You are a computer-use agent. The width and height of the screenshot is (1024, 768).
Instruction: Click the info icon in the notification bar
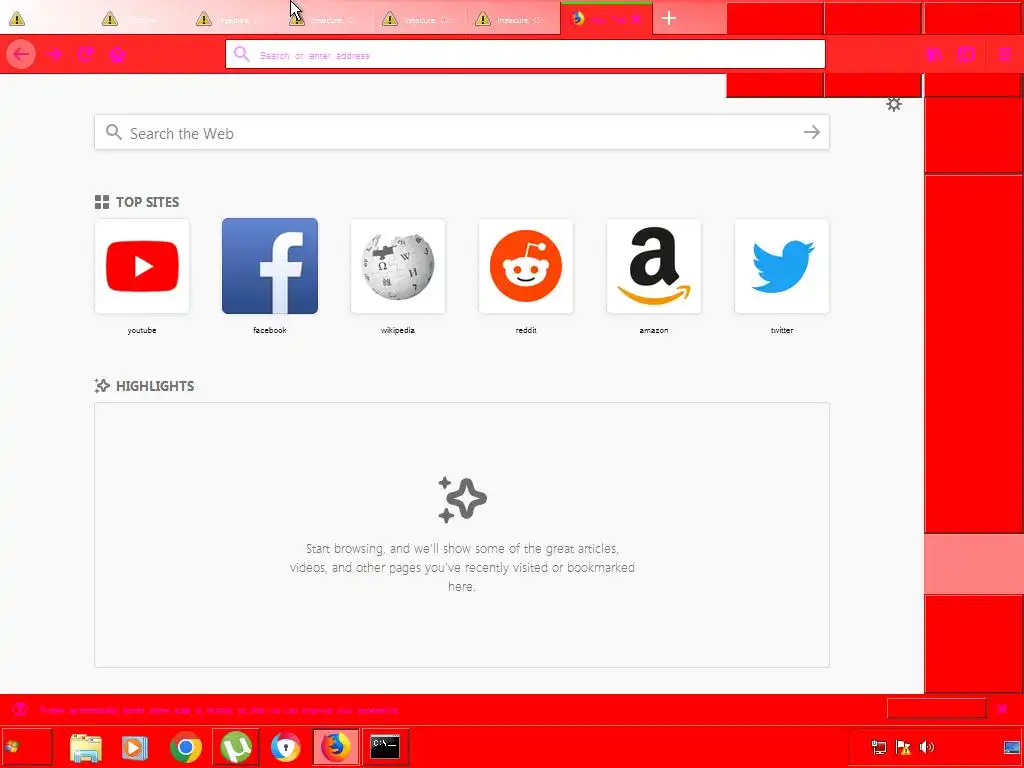(x=20, y=709)
